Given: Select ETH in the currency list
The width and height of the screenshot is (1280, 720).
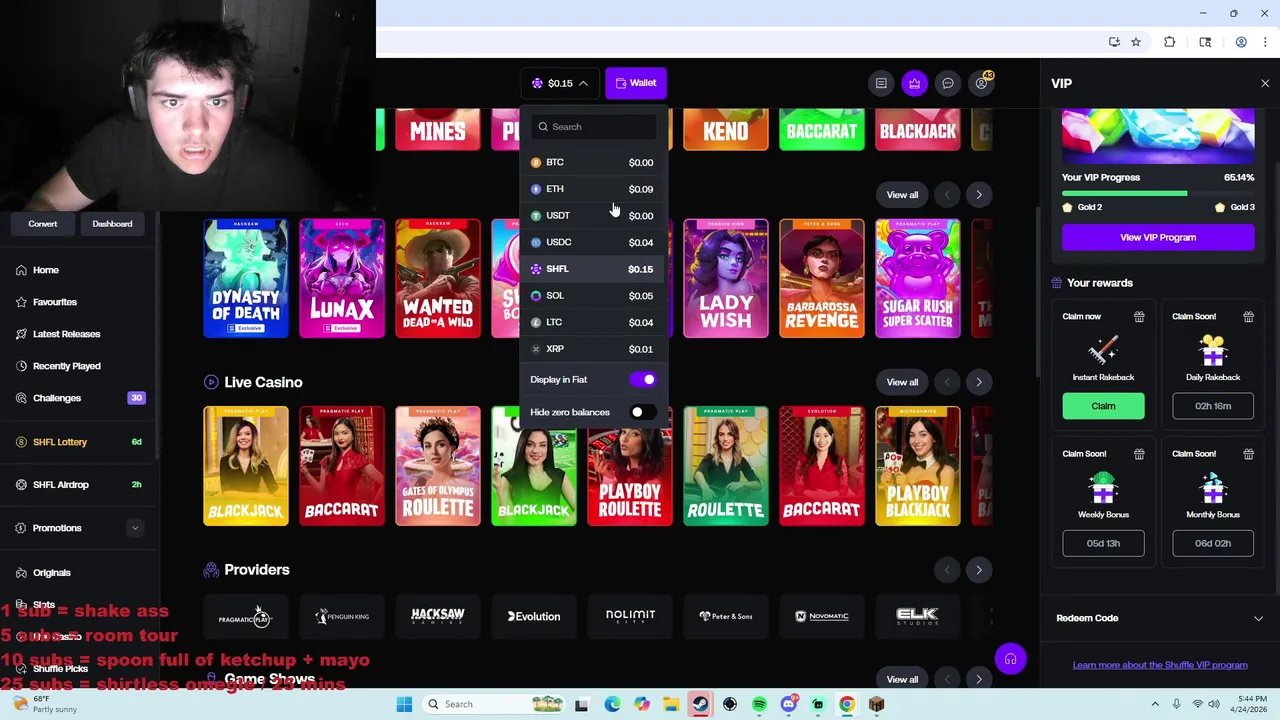Looking at the screenshot, I should click(592, 189).
